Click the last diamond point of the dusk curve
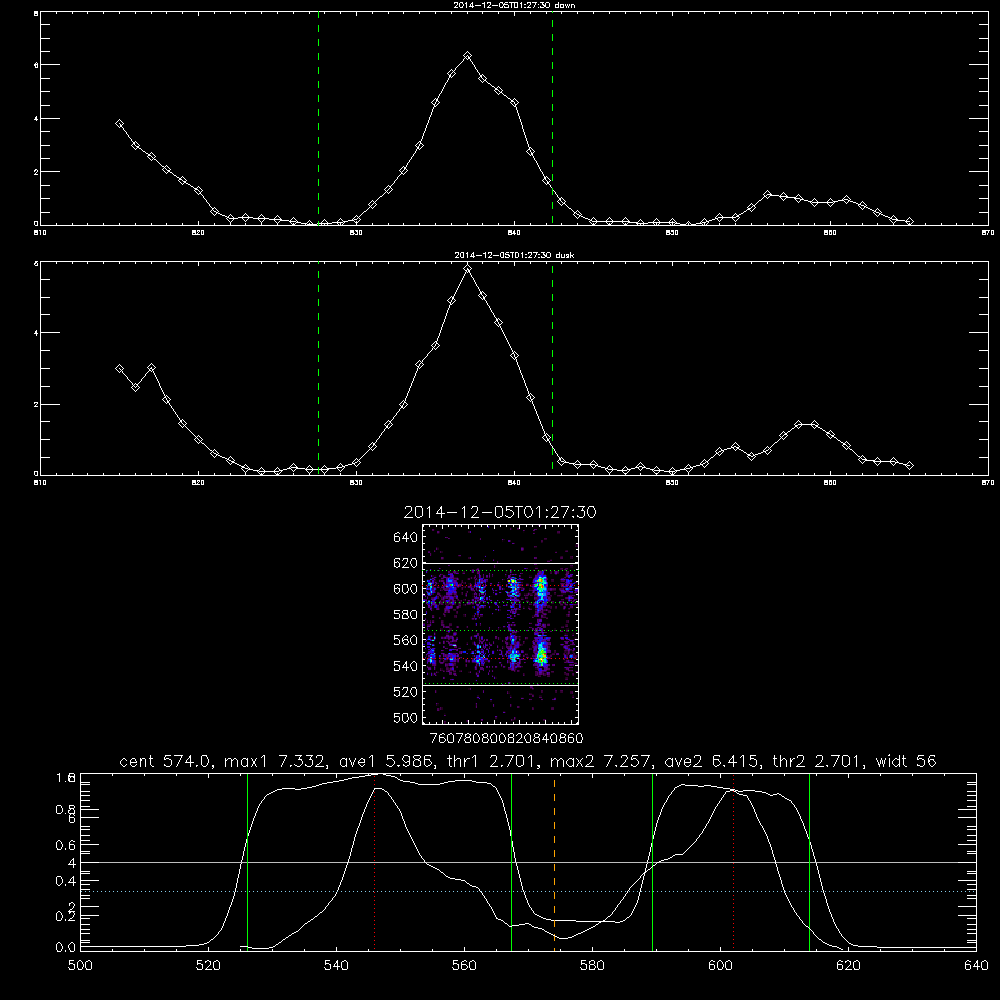This screenshot has width=1000, height=1000. coord(909,466)
